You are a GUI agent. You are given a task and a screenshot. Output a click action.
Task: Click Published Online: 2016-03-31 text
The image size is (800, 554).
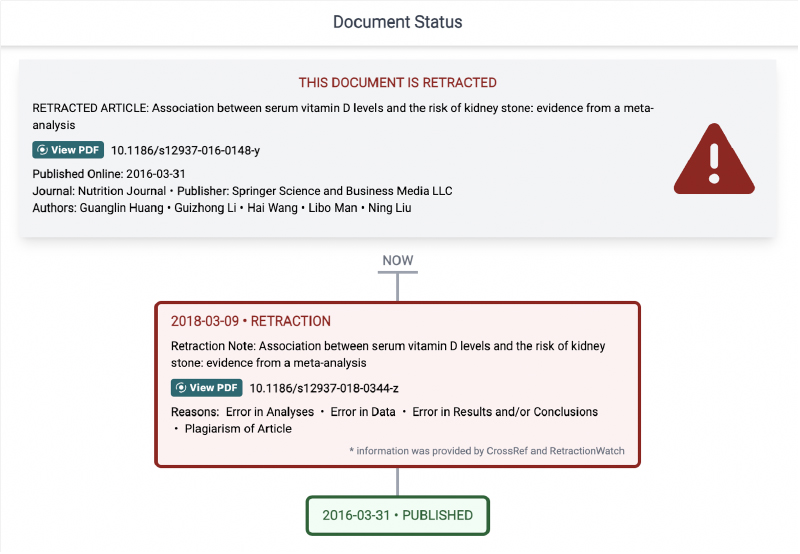coord(109,174)
